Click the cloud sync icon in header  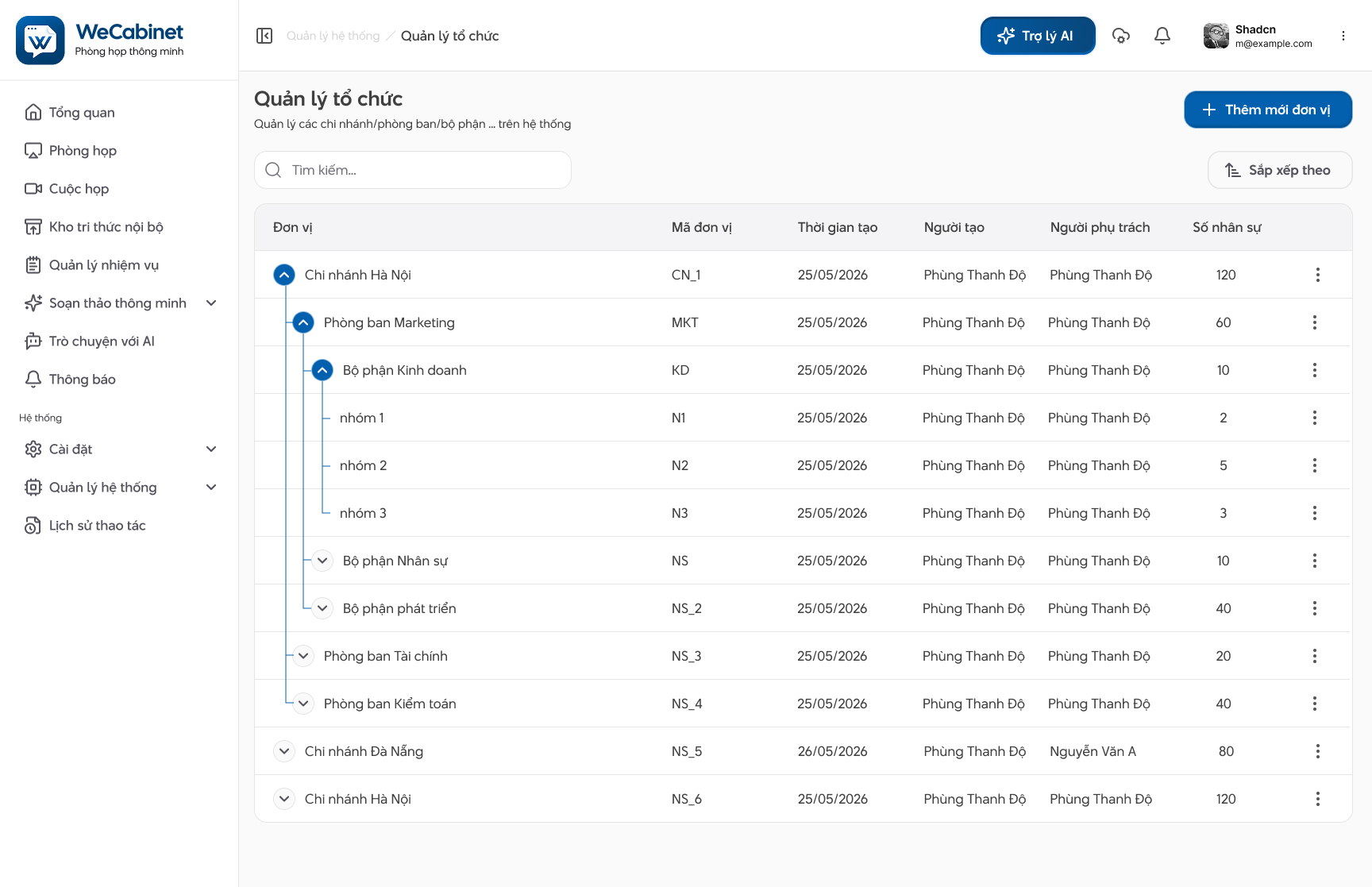(x=1121, y=36)
